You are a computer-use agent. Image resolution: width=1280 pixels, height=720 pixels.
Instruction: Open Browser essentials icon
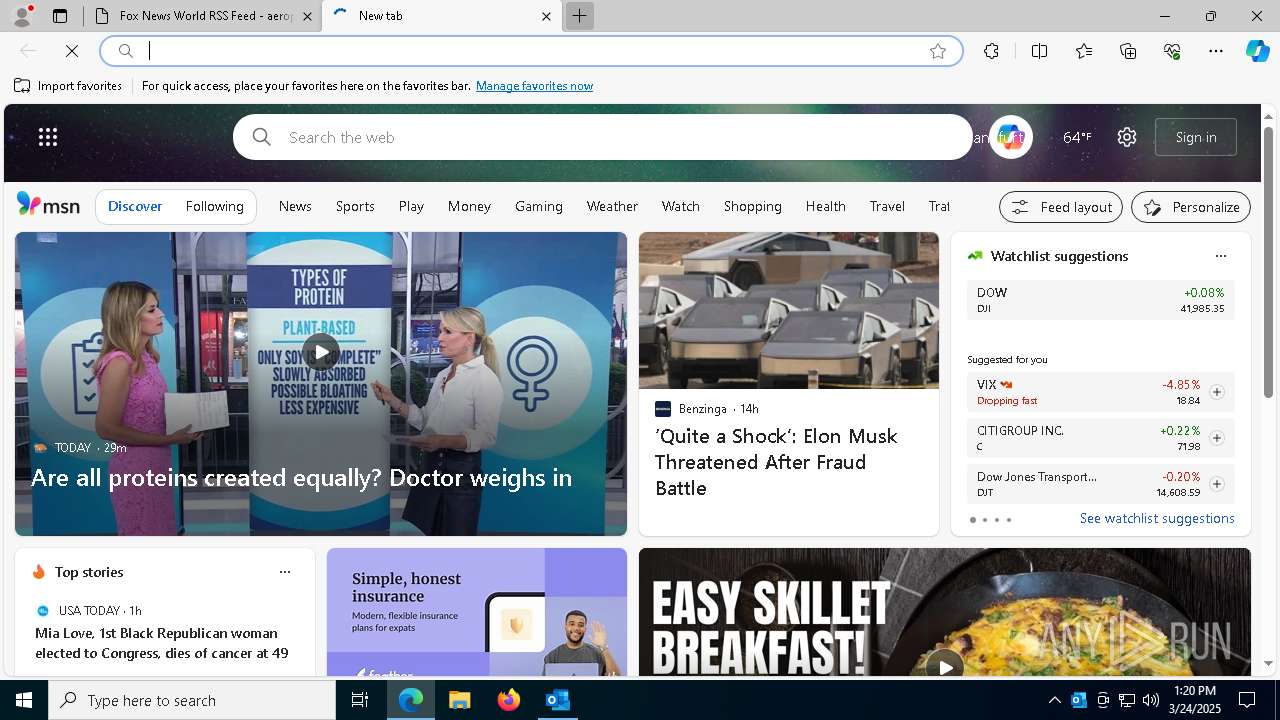(x=1172, y=51)
